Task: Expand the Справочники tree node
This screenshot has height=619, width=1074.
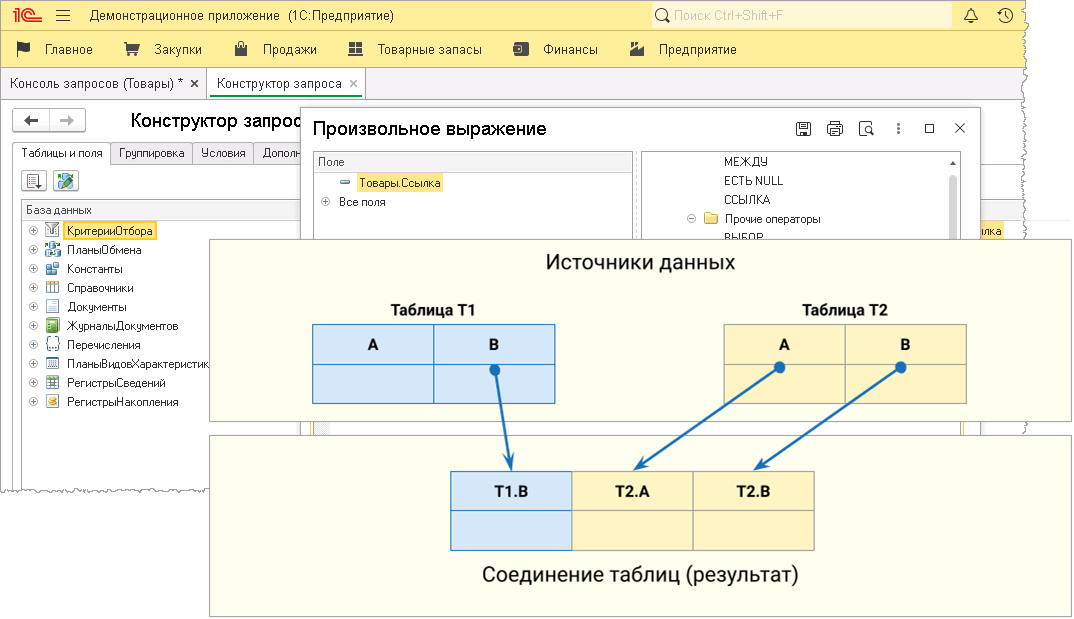Action: pos(34,288)
